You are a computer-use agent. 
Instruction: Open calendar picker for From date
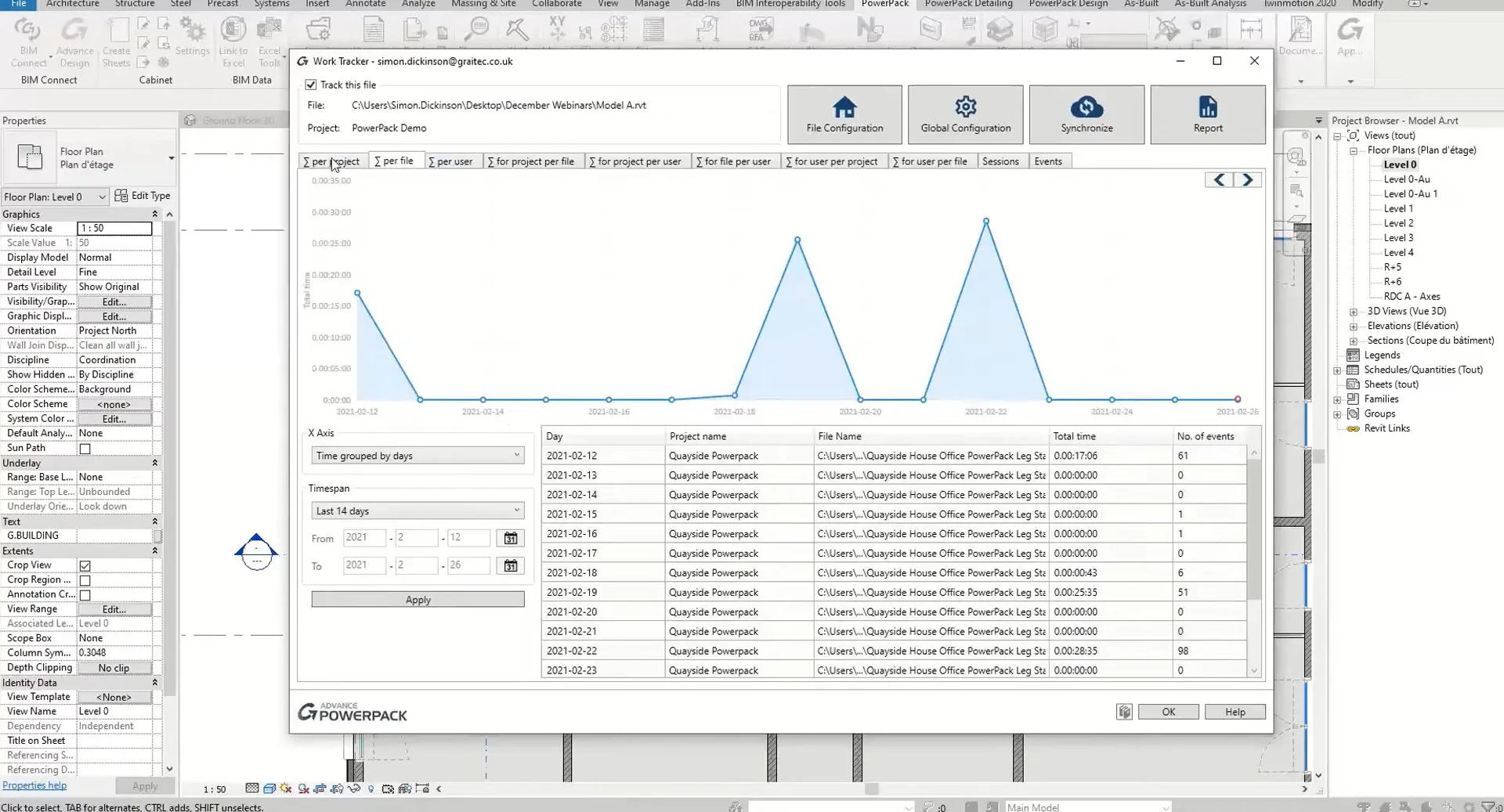click(x=511, y=538)
